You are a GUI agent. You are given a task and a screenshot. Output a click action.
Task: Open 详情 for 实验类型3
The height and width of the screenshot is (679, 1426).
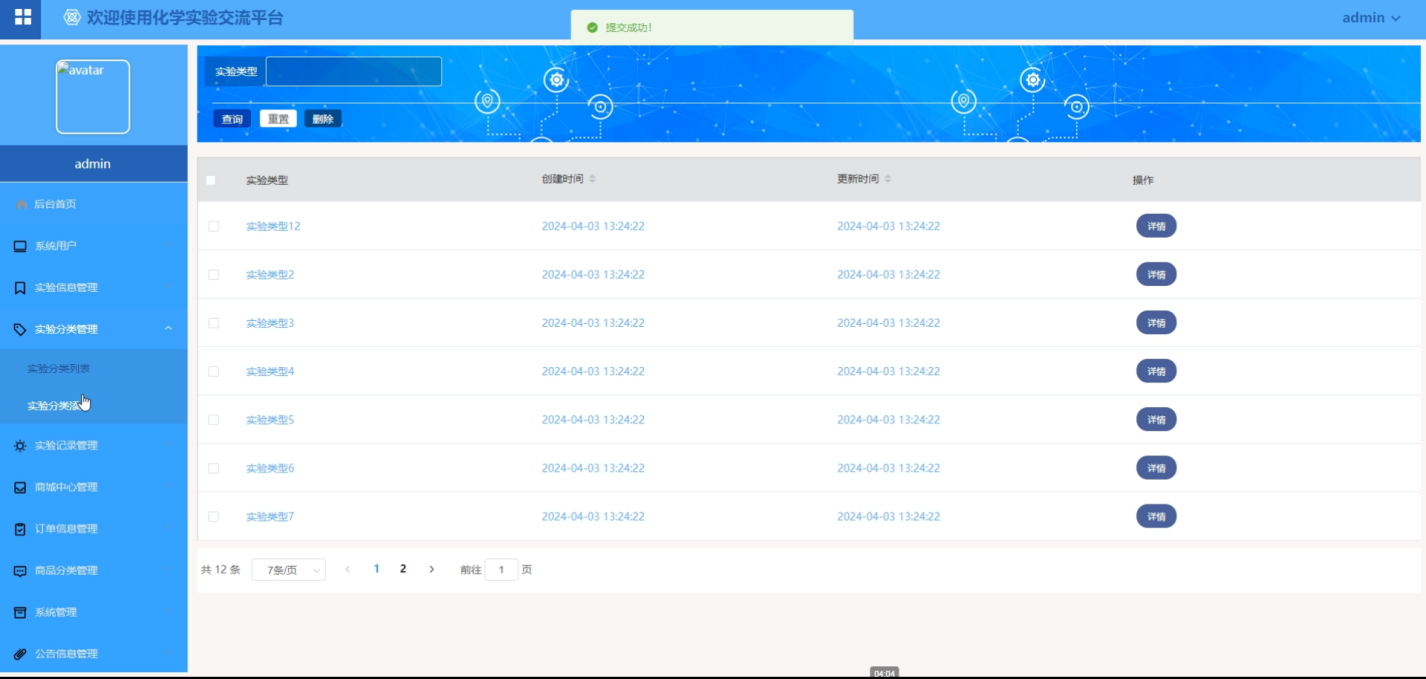coord(1156,323)
